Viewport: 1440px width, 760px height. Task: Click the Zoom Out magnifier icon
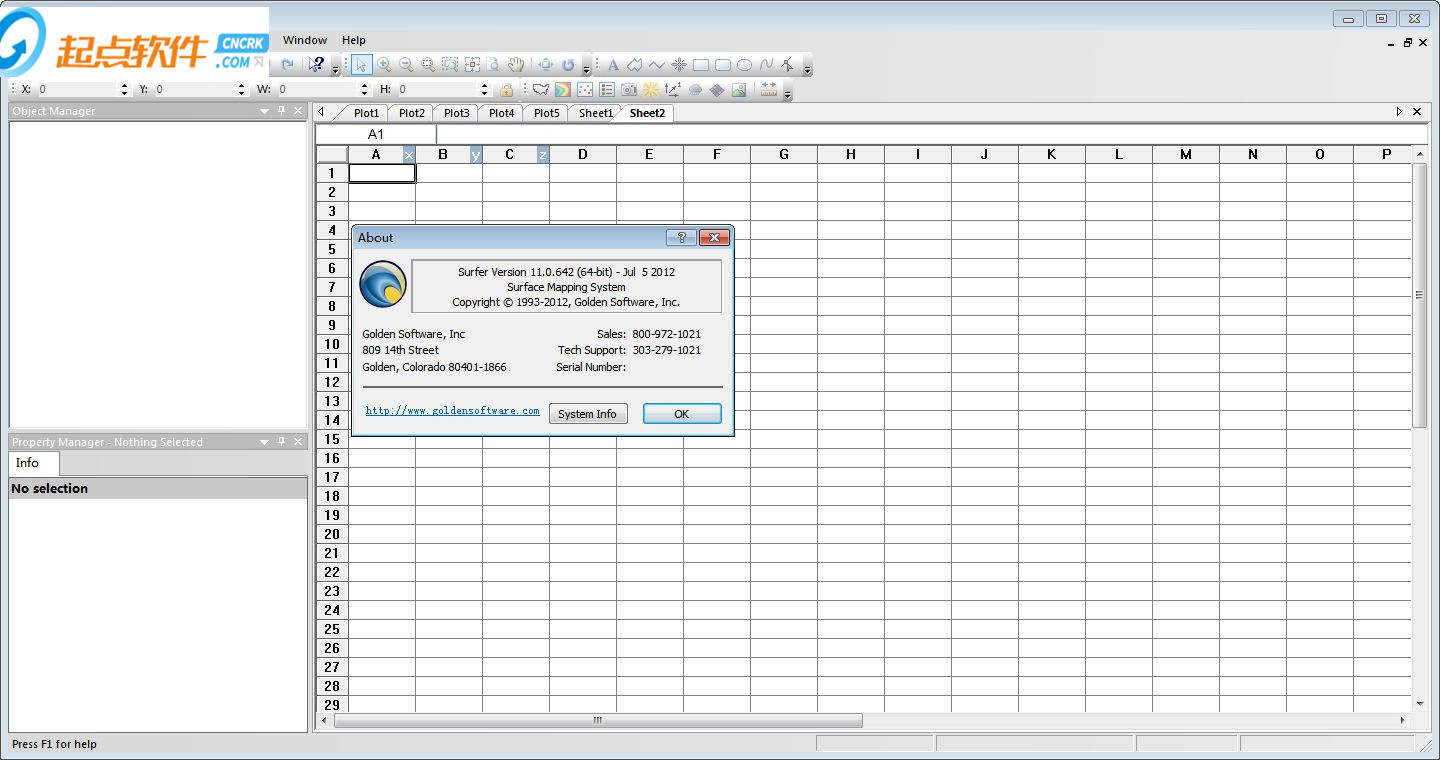(406, 65)
